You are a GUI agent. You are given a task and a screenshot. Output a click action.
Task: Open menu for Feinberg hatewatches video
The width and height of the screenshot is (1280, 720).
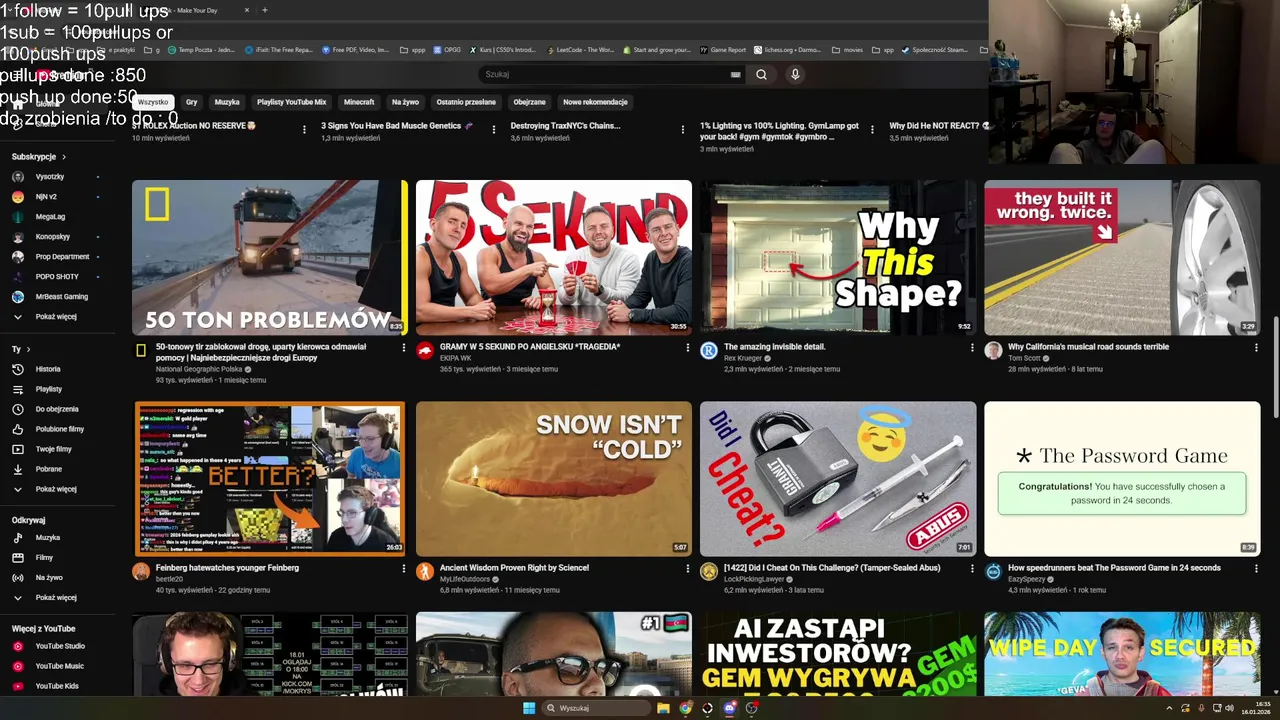(x=404, y=569)
